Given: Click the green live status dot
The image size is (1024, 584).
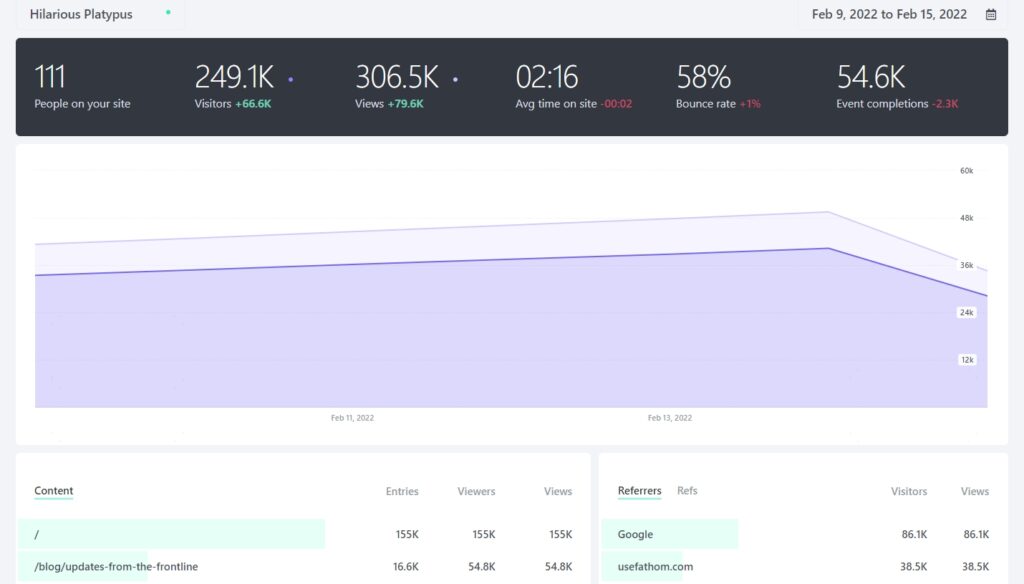Looking at the screenshot, I should 168,13.
